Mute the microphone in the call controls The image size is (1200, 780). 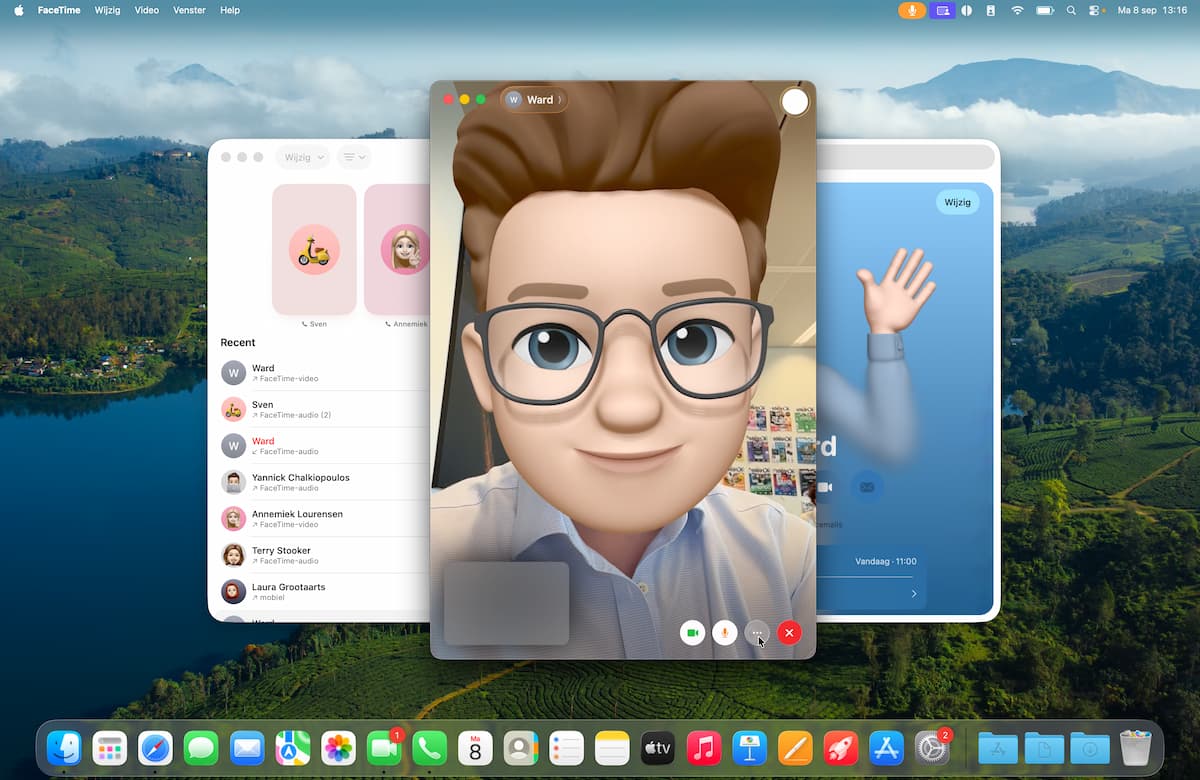(725, 632)
